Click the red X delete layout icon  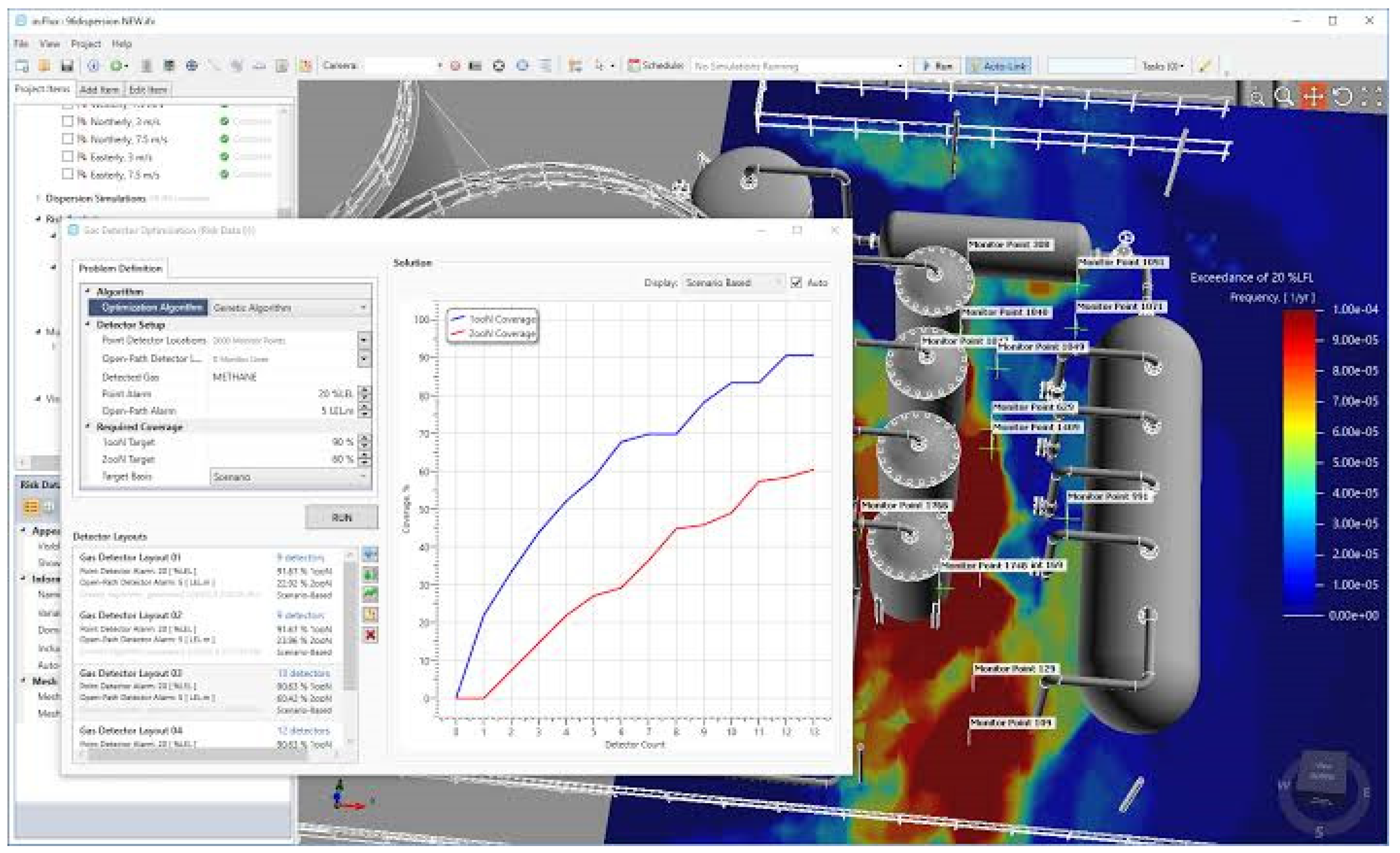coord(370,635)
